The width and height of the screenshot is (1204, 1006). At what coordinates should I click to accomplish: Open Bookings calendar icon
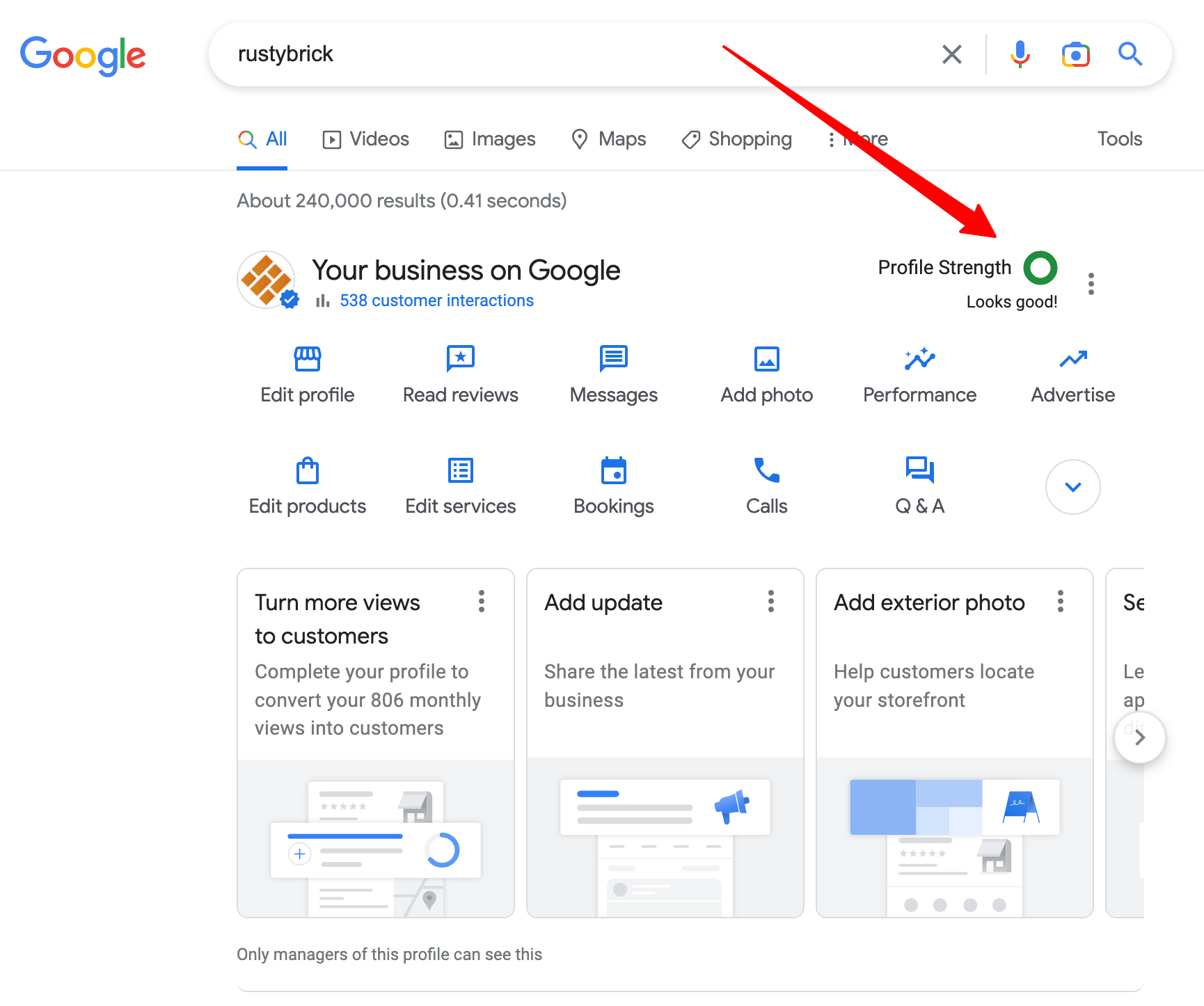[x=613, y=471]
